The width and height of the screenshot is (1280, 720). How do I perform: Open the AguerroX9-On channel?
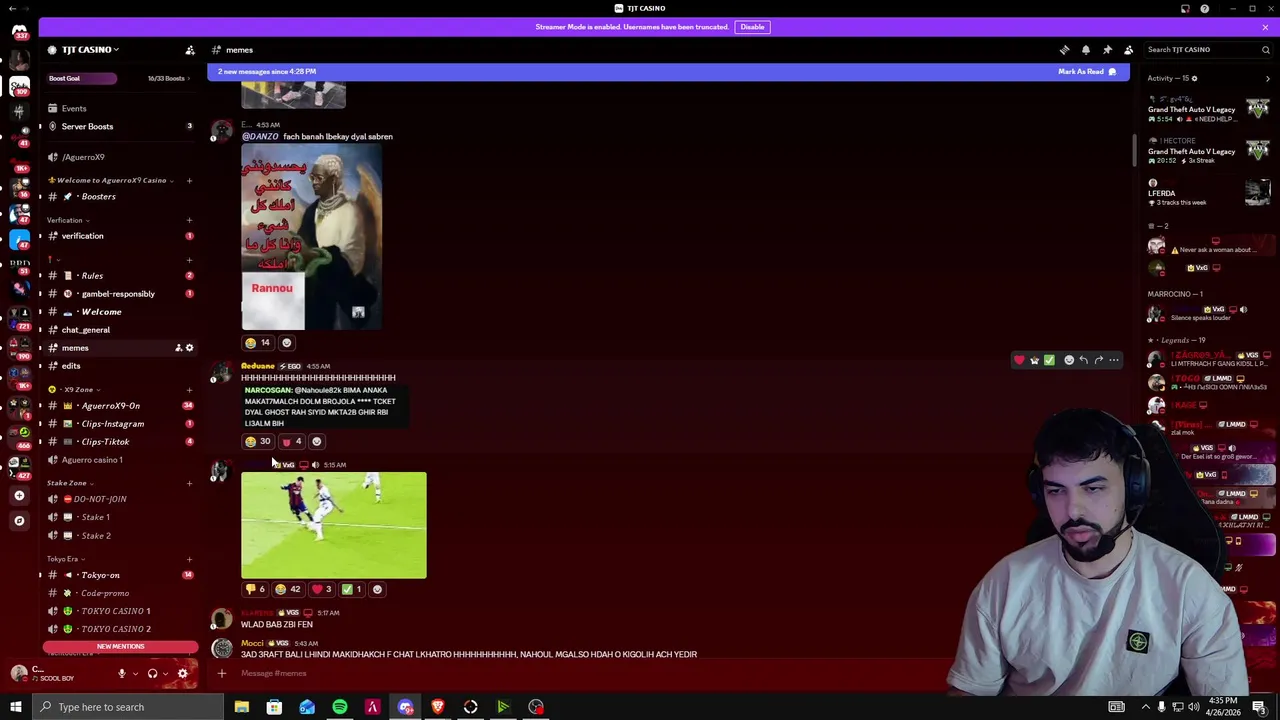point(120,406)
